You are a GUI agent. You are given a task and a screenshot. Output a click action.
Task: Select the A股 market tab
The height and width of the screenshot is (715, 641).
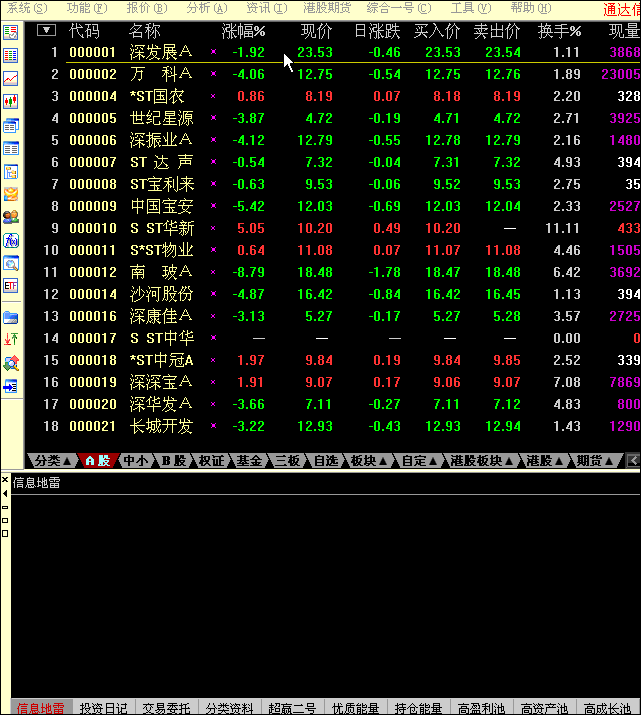click(98, 461)
